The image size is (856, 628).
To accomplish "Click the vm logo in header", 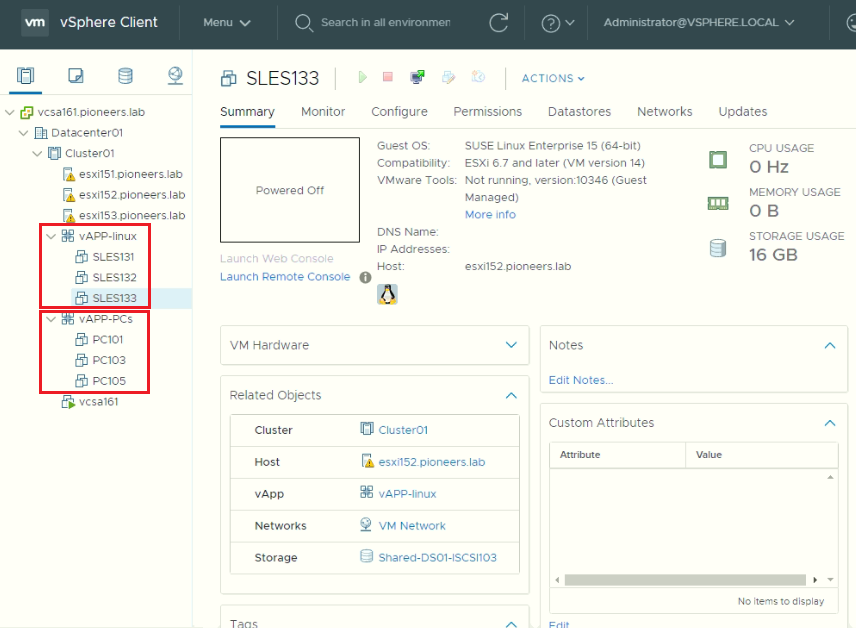I will coord(35,22).
